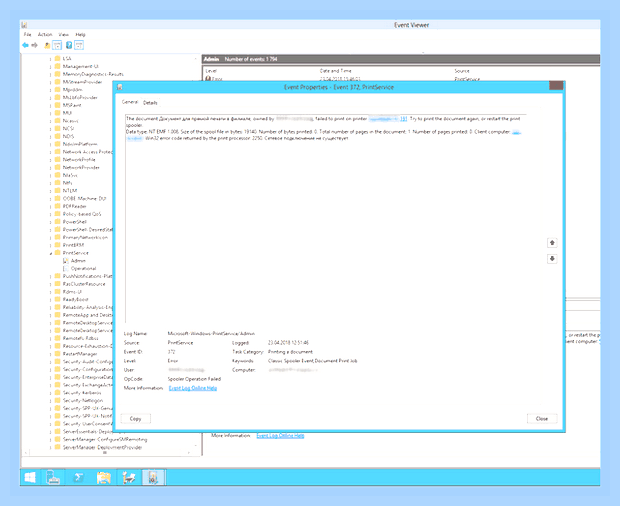Open Help via the blue question mark icon
Viewport: 620px width, 506px height.
[69, 45]
